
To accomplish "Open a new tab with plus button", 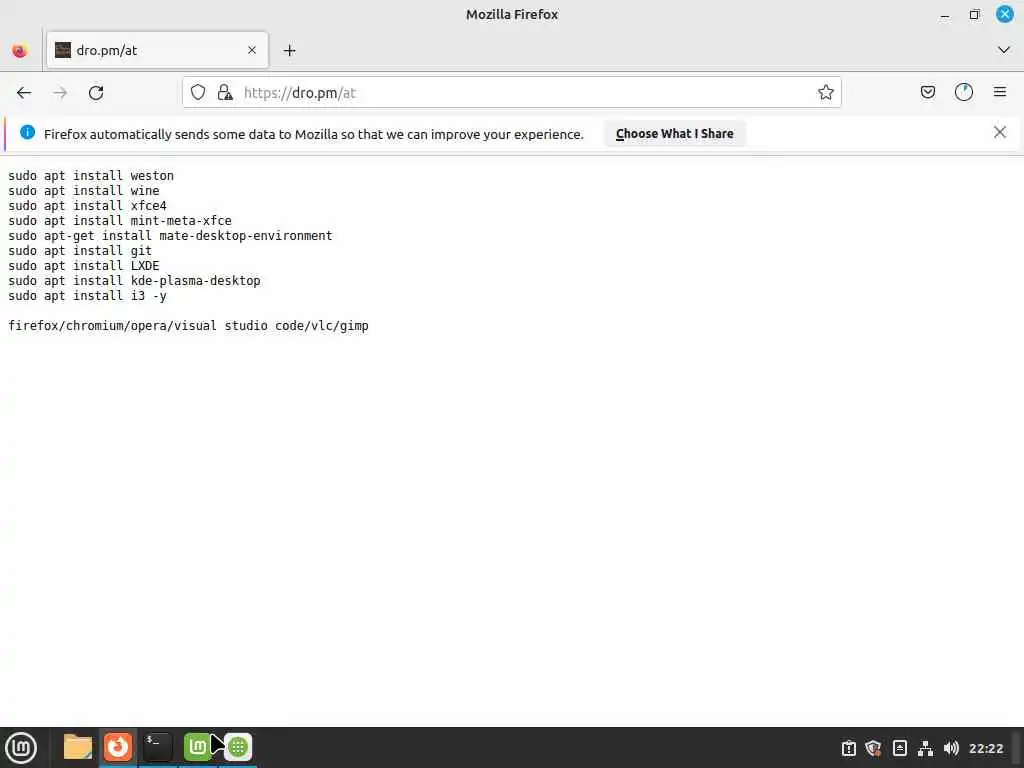I will click(289, 50).
